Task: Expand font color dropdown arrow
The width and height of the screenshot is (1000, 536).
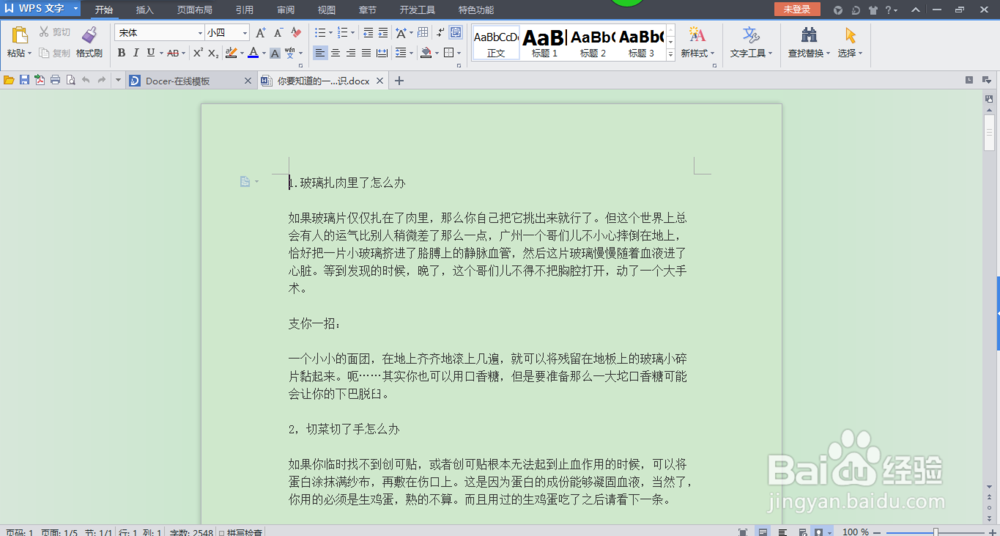Action: pyautogui.click(x=263, y=53)
